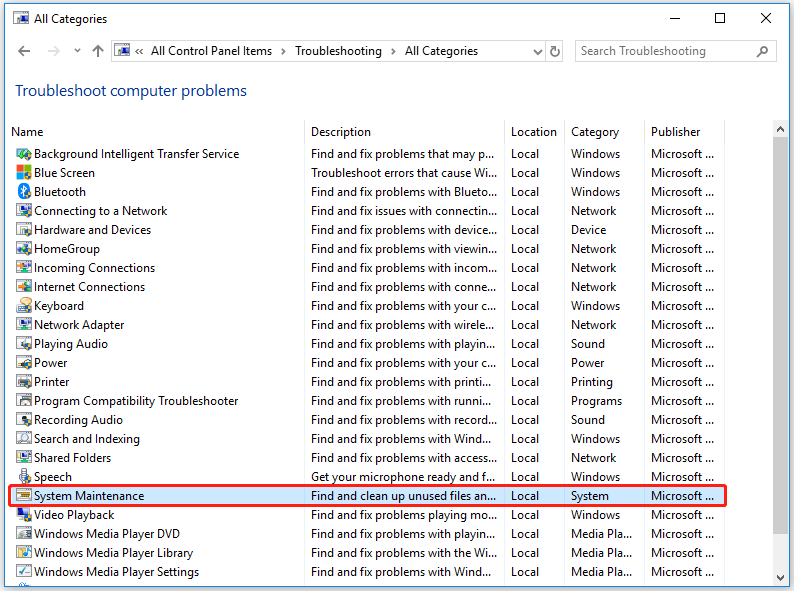Click the Device category cell

(x=588, y=230)
